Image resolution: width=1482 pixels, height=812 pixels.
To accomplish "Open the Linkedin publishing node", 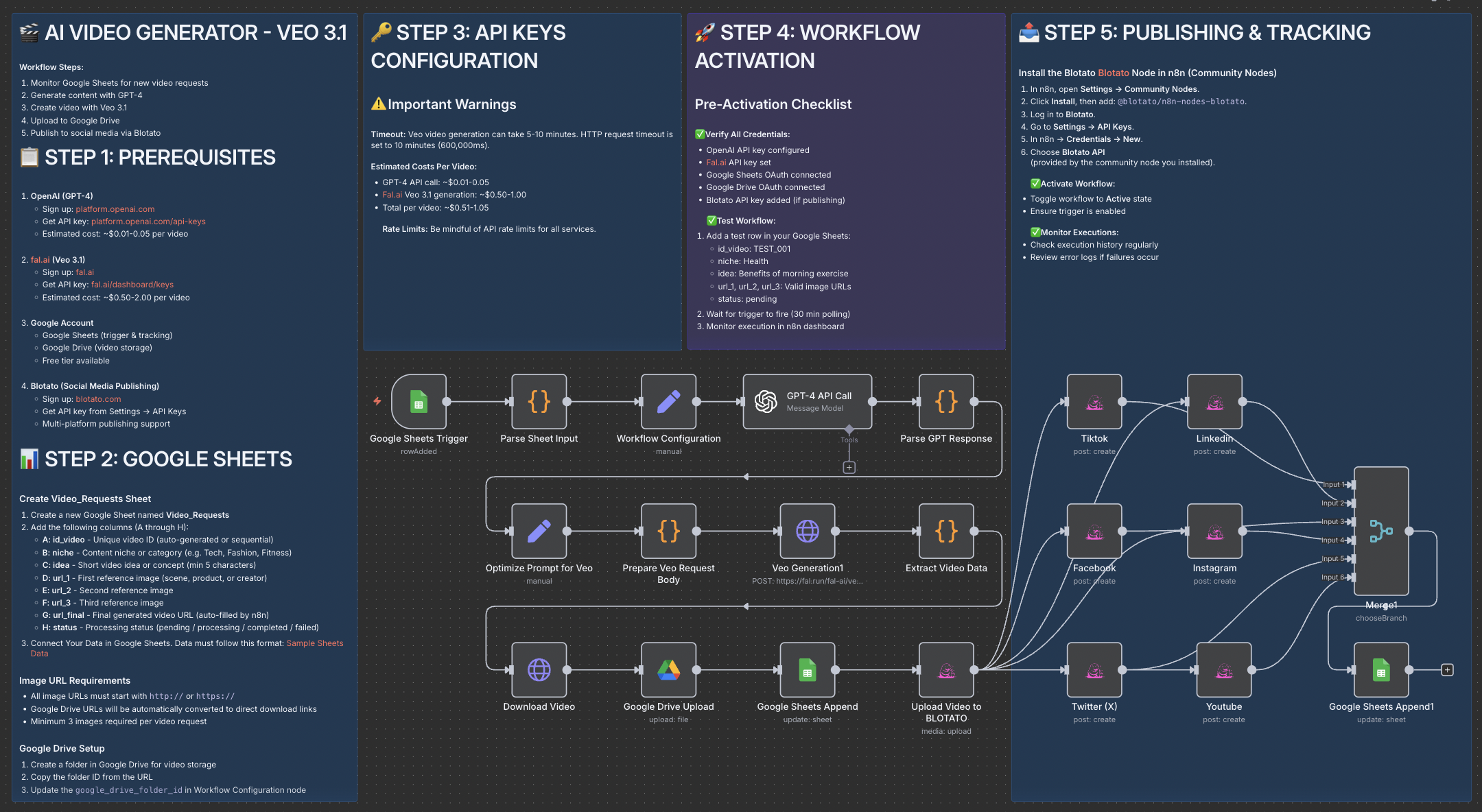I will (x=1214, y=403).
